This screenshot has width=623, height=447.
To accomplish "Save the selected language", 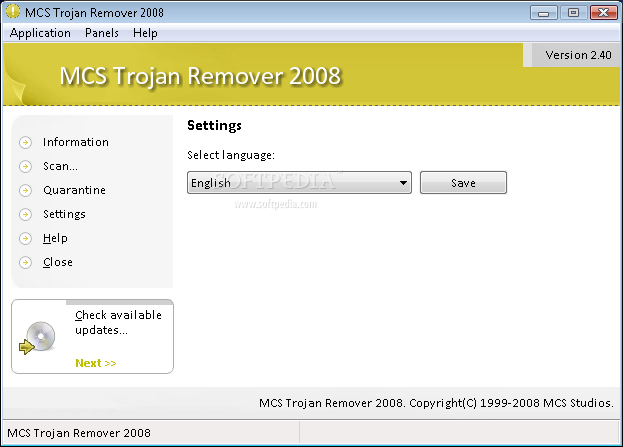I will pos(463,183).
